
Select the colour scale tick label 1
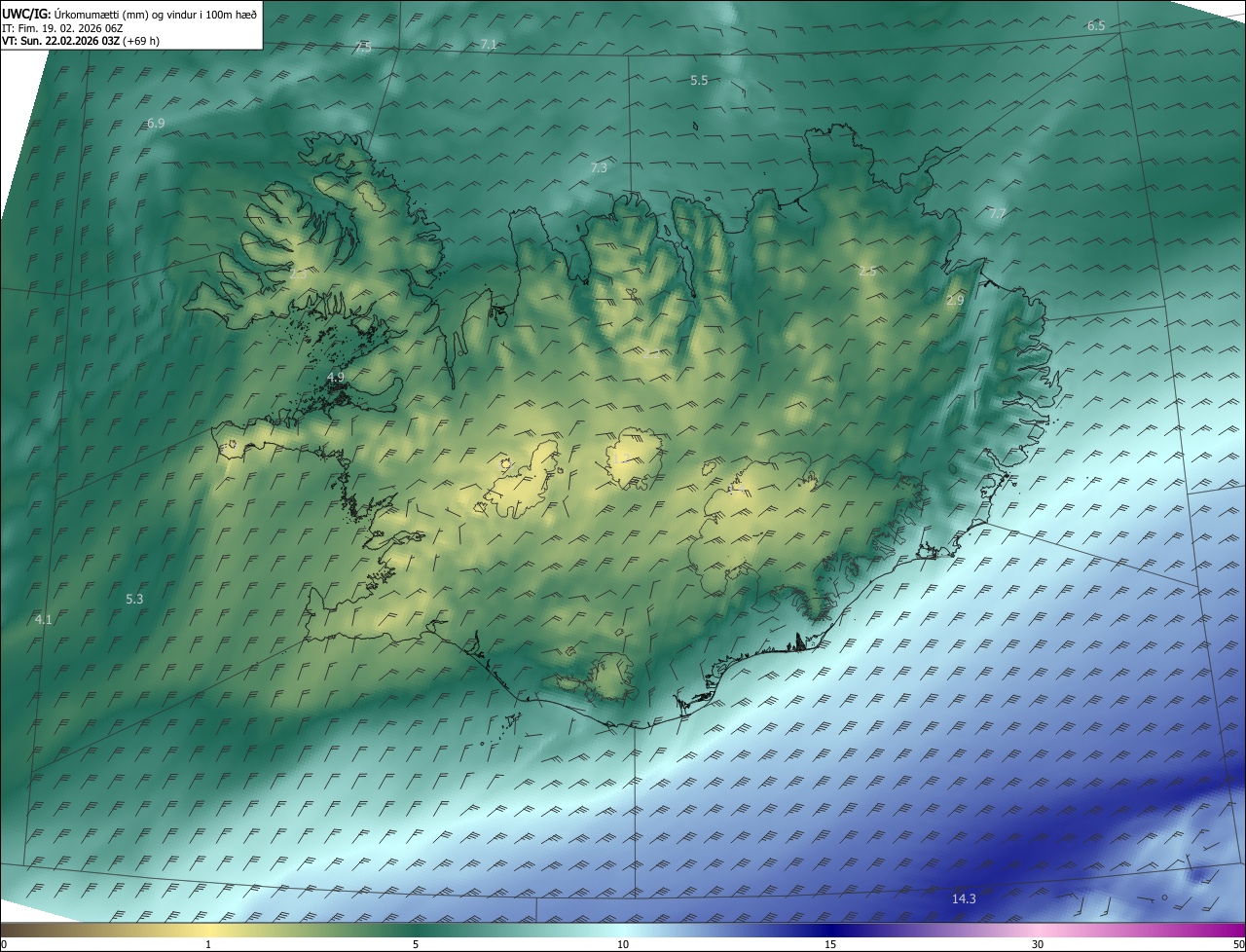[208, 944]
